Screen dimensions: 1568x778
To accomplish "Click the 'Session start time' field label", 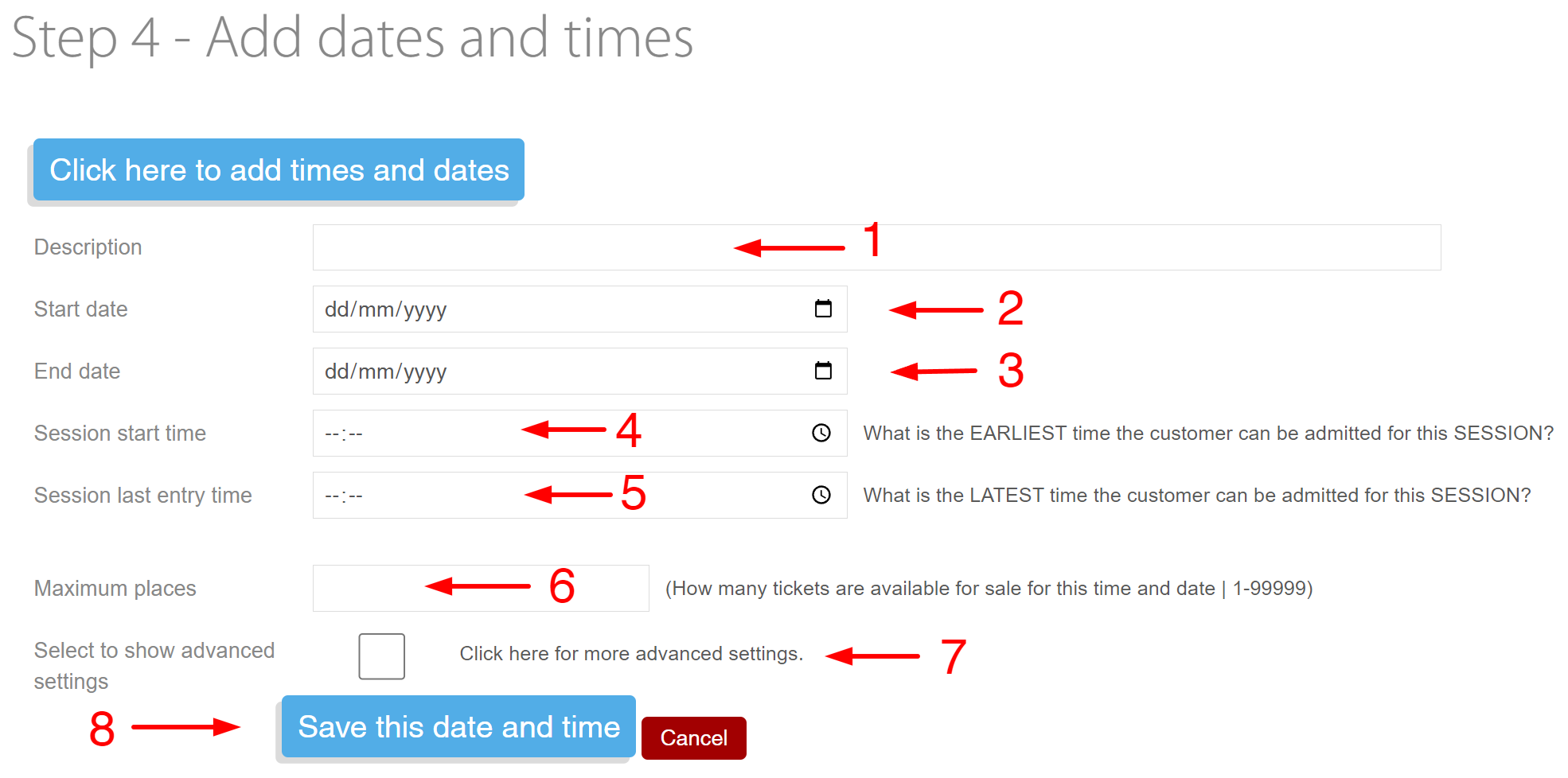I will 119,434.
